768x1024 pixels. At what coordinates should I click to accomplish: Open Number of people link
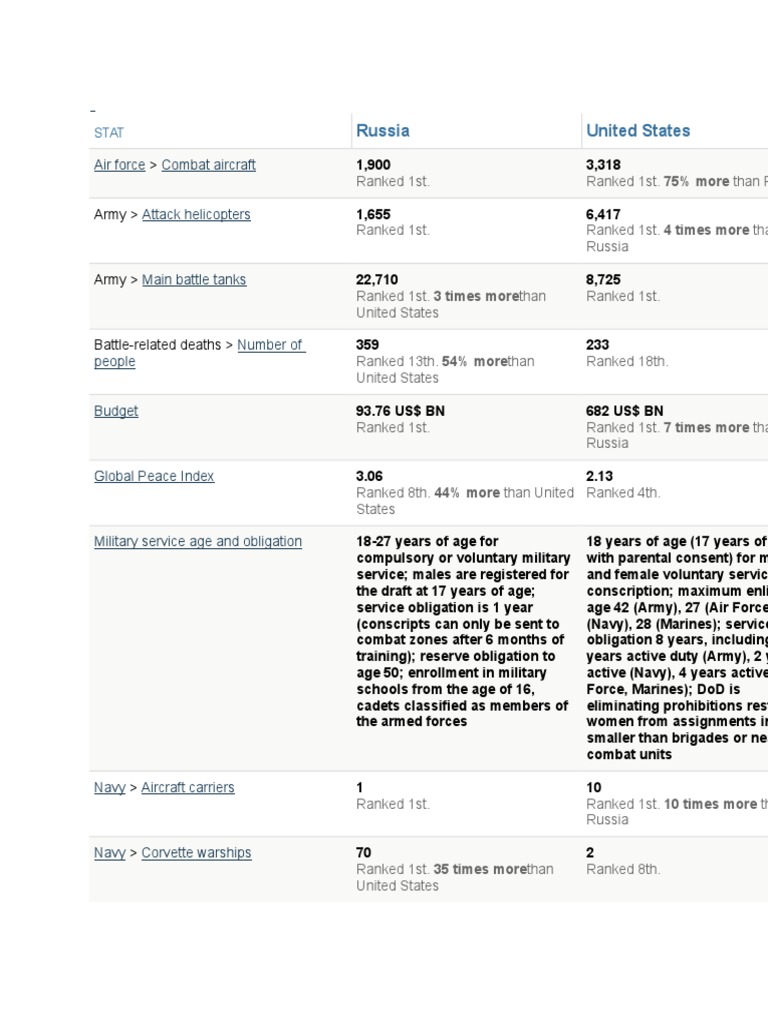(270, 345)
